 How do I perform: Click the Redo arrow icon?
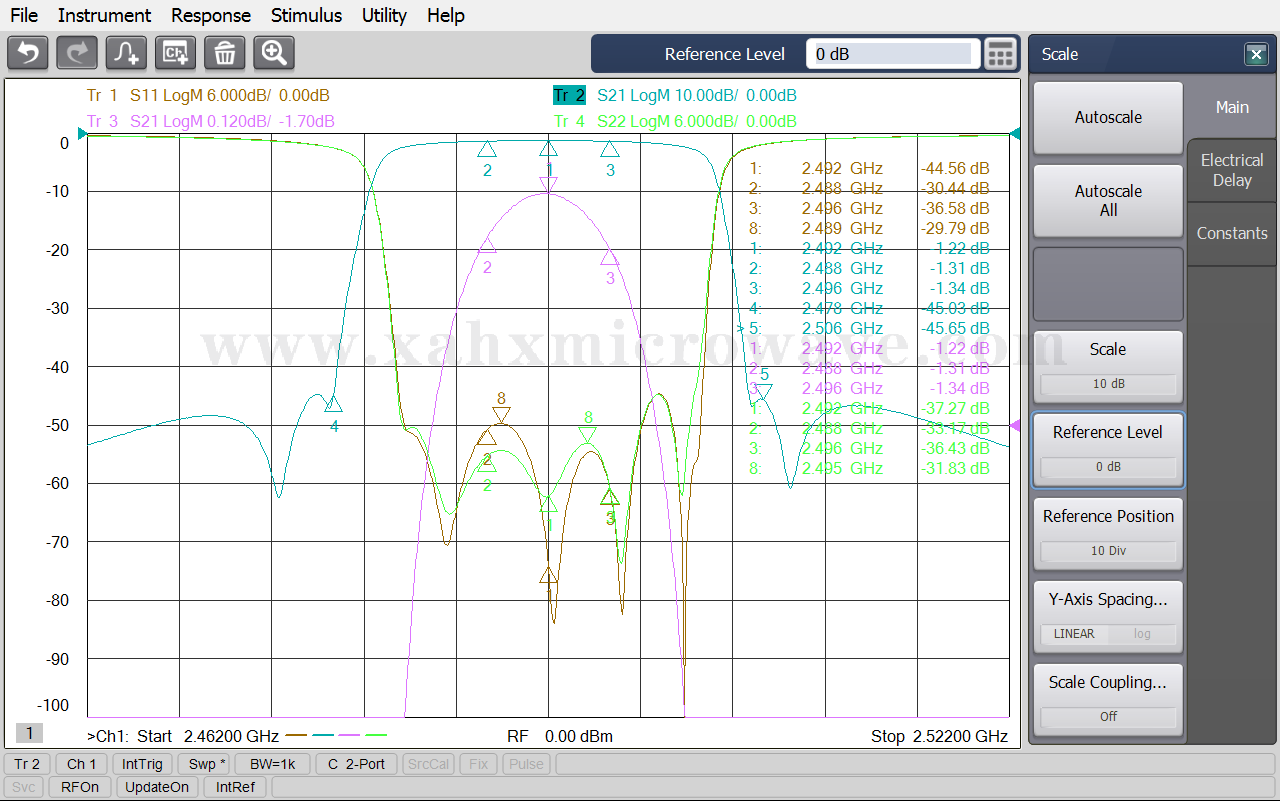tap(77, 53)
